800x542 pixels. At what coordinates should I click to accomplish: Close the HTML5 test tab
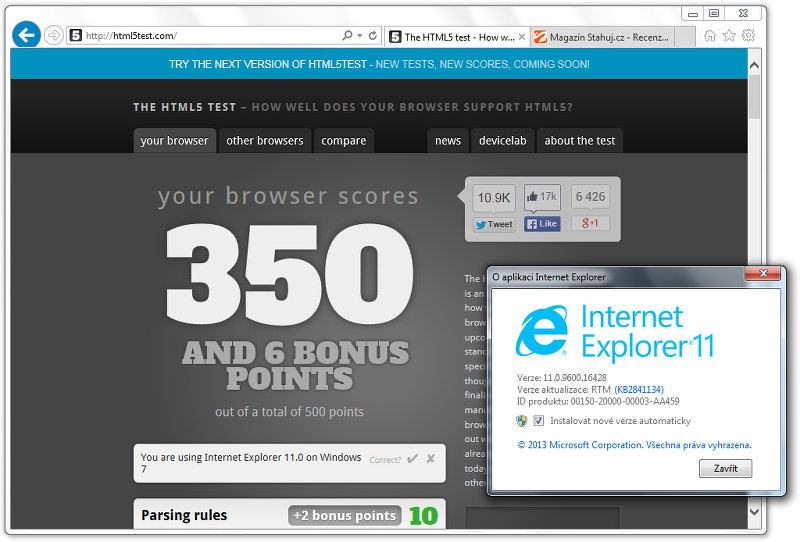click(521, 37)
